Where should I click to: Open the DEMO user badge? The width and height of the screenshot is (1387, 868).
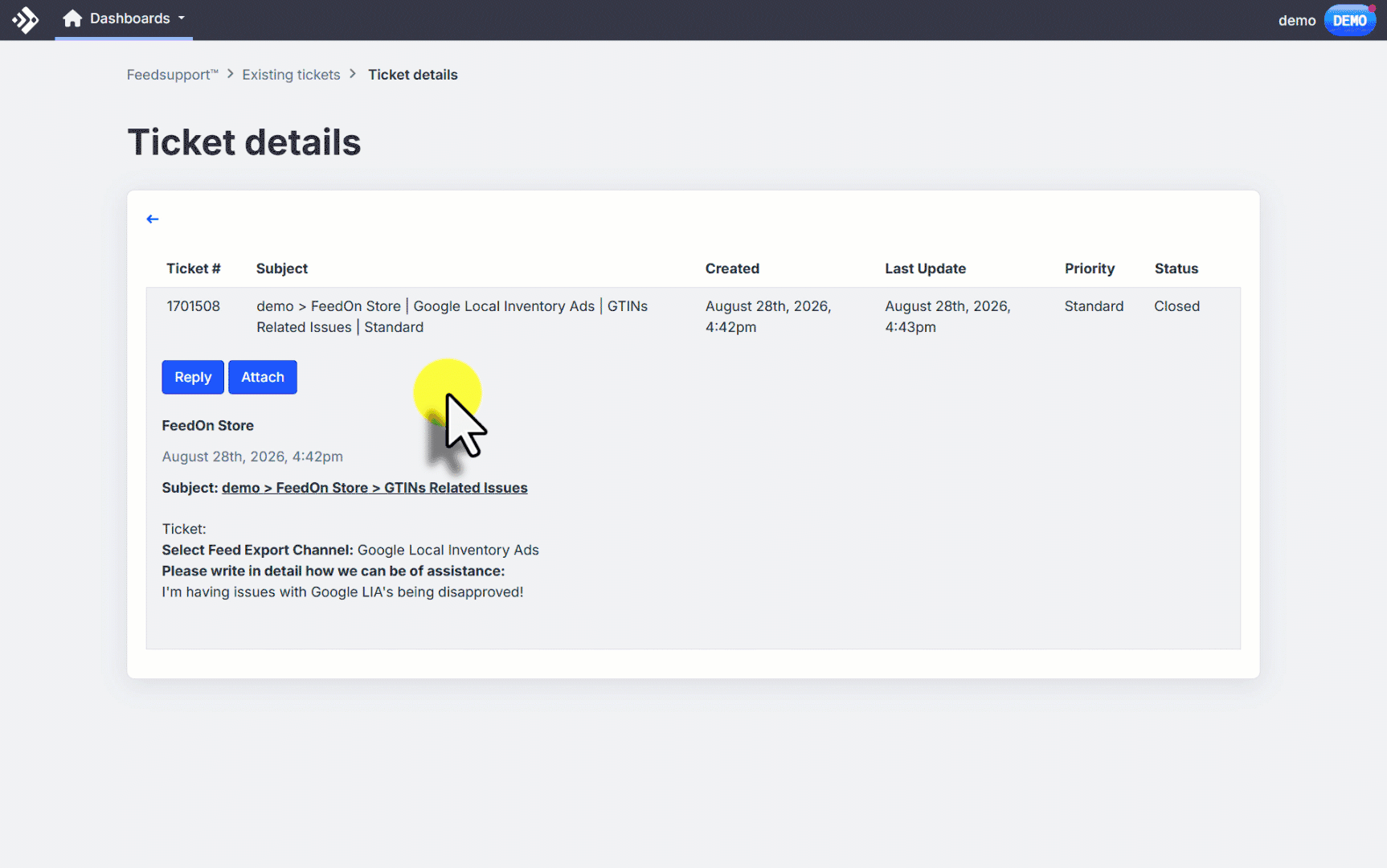pos(1350,20)
